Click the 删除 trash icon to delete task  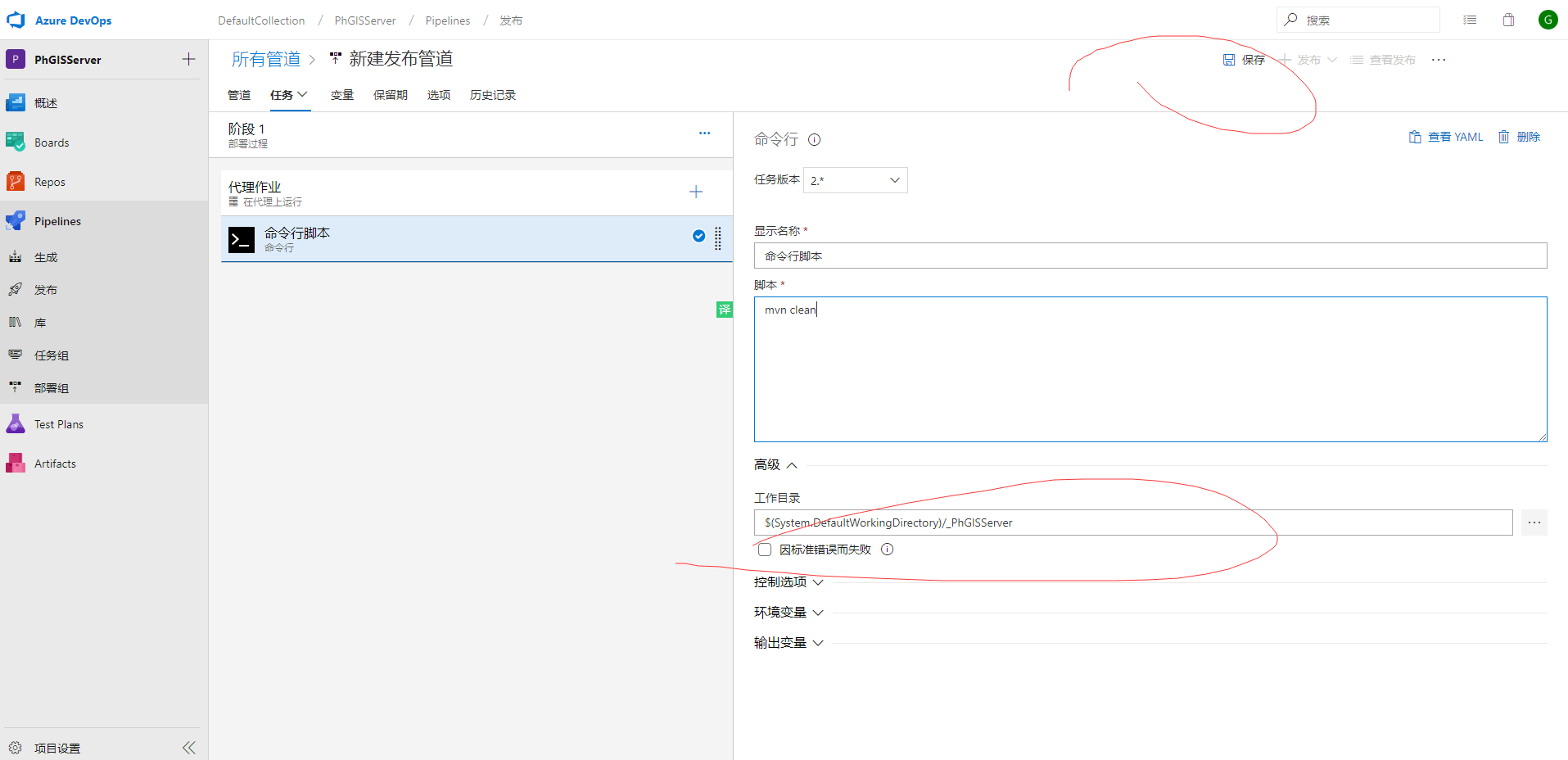(x=1504, y=137)
